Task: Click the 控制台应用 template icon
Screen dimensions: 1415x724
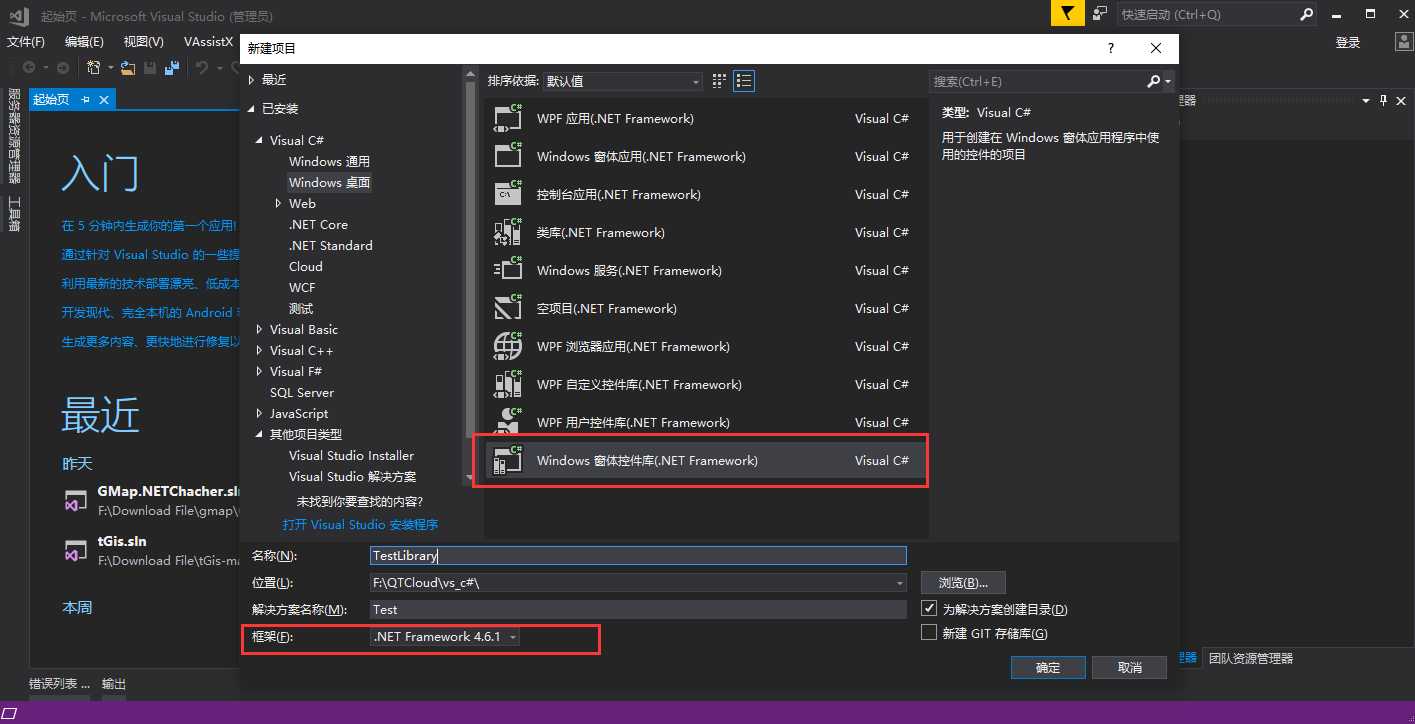Action: pos(508,194)
